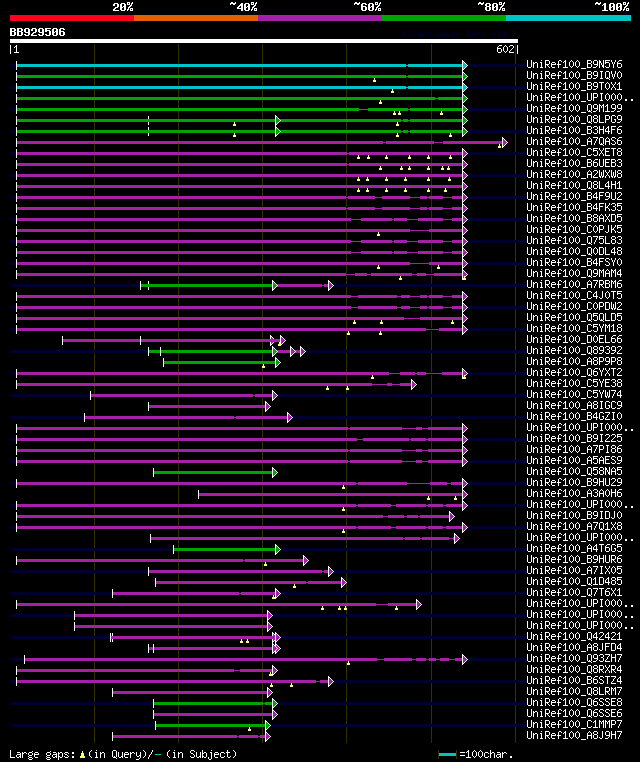
Task: Click the purple ~60% identity legend bar
Action: click(320, 18)
